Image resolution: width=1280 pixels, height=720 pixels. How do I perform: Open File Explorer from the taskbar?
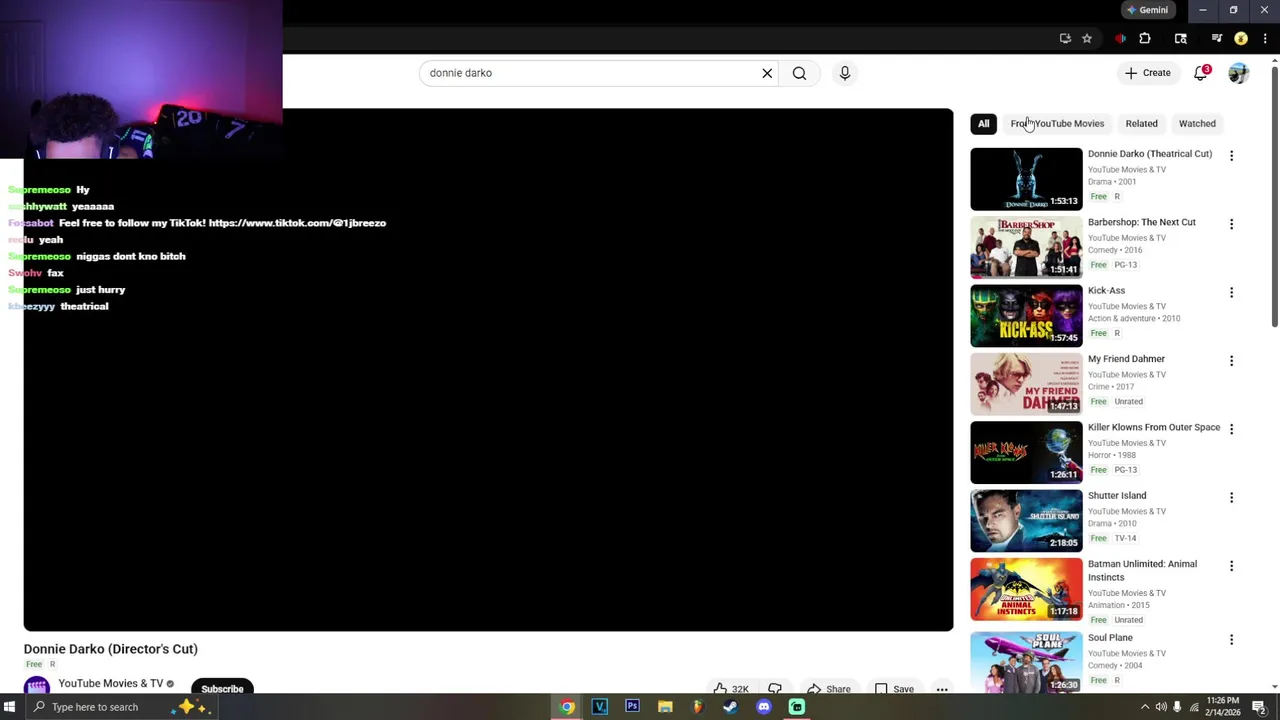tap(665, 707)
